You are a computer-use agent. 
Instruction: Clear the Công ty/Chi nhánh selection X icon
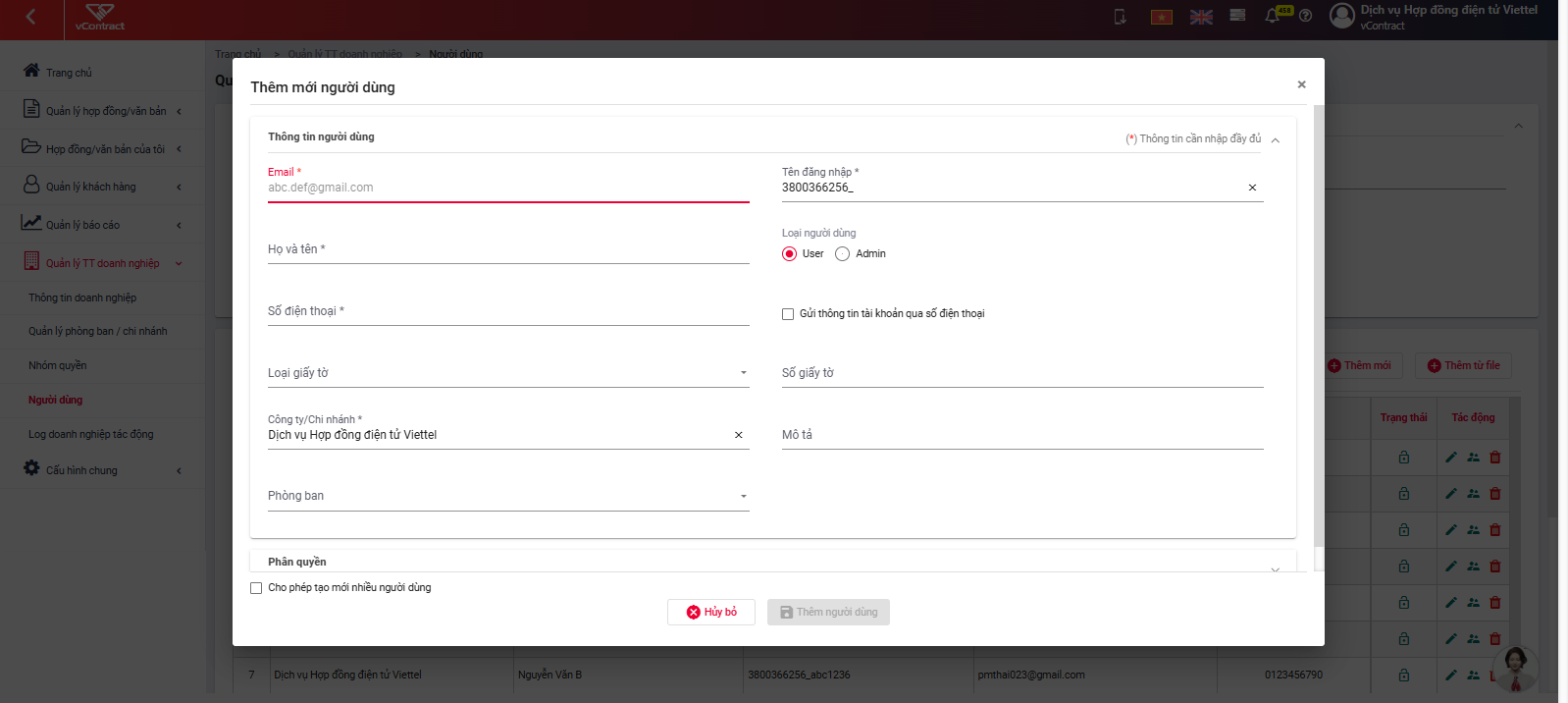[739, 435]
